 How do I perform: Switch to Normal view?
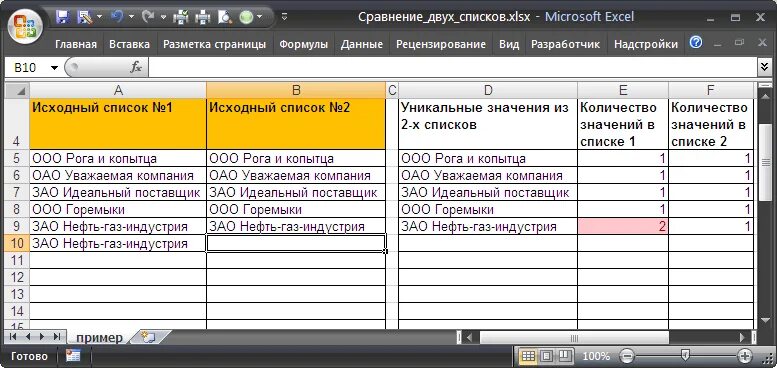coord(529,356)
